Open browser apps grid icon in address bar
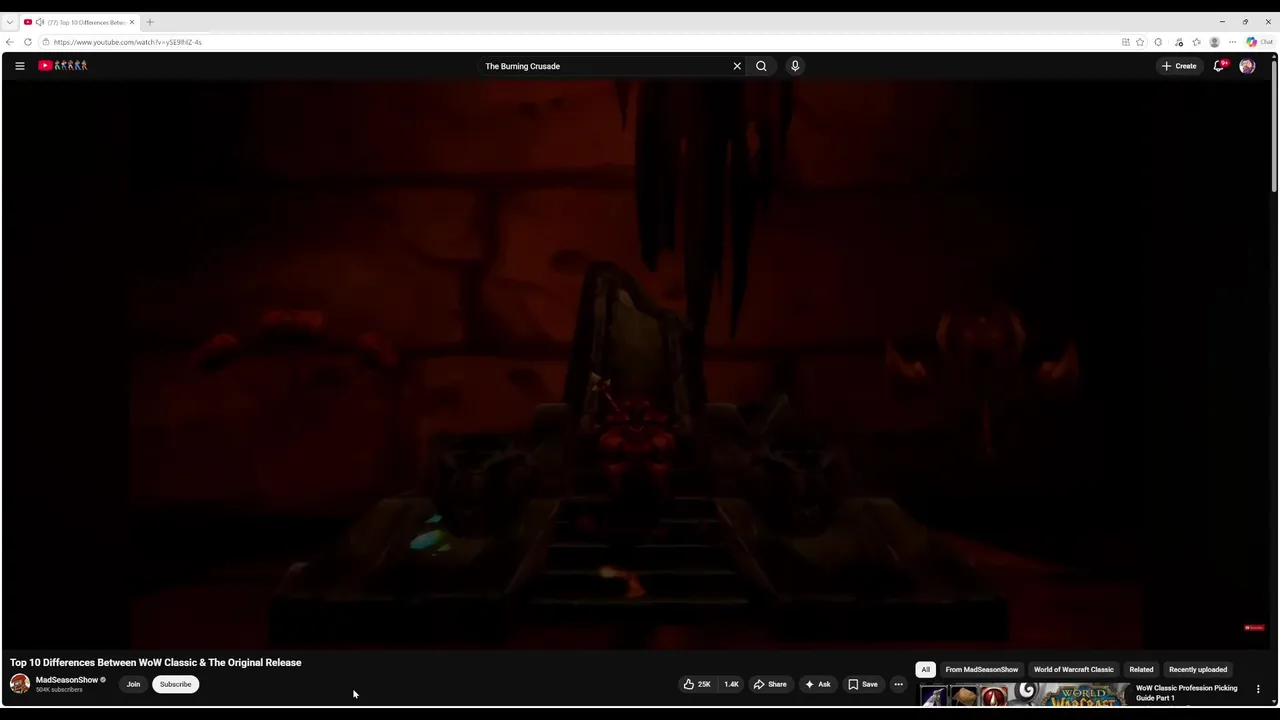 click(x=1125, y=42)
